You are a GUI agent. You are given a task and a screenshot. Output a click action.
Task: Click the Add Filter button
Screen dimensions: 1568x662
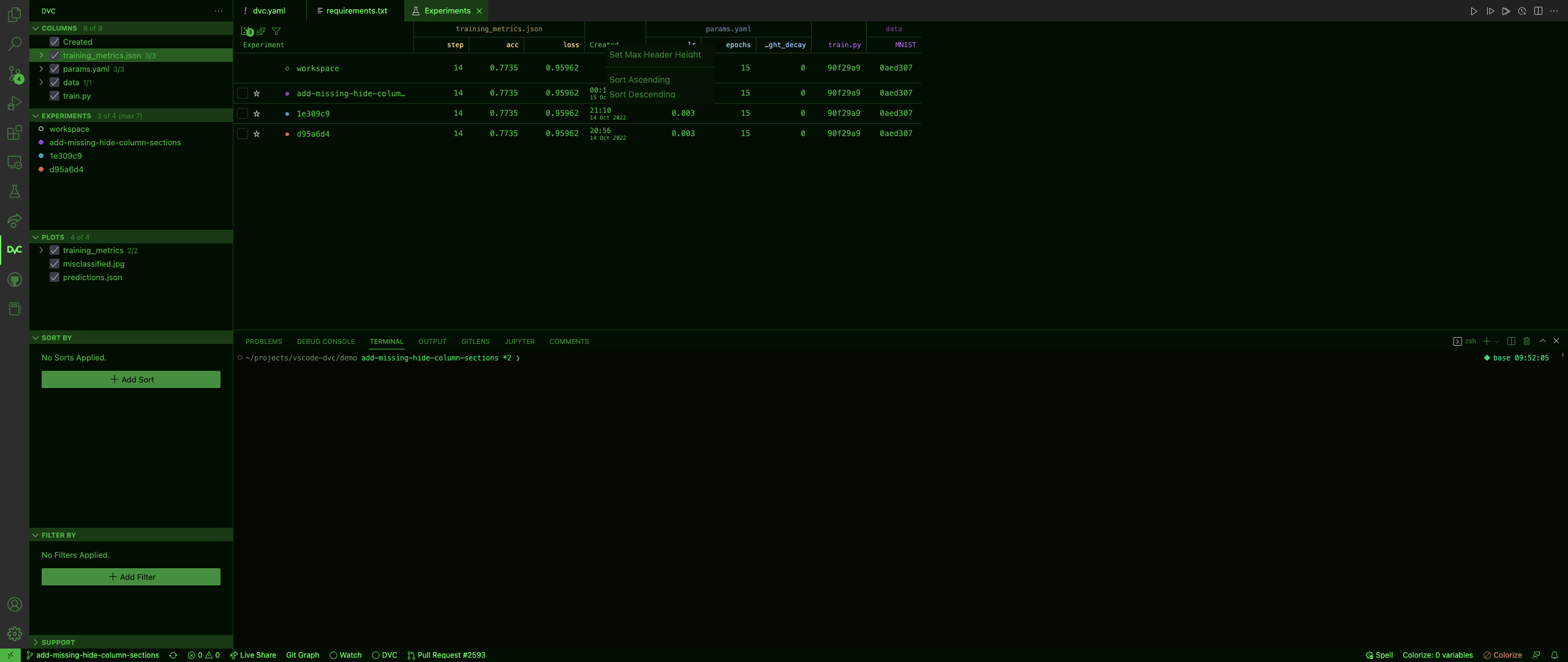point(131,577)
